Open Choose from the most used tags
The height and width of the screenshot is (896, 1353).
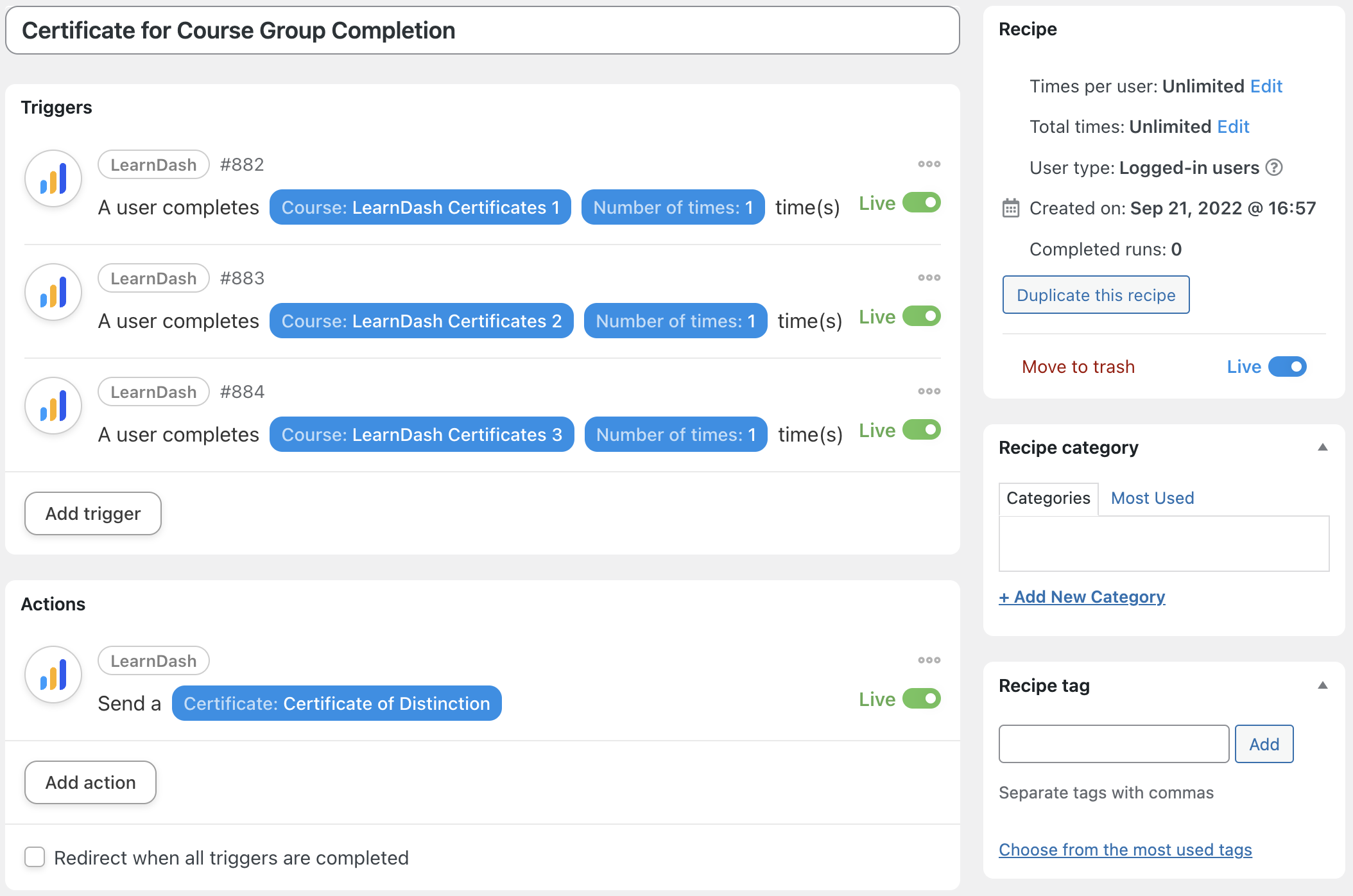click(1125, 849)
